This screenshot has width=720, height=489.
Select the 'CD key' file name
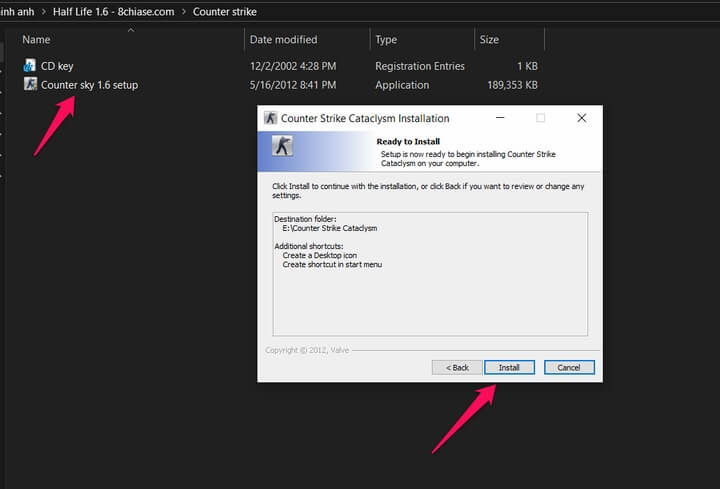click(x=57, y=66)
